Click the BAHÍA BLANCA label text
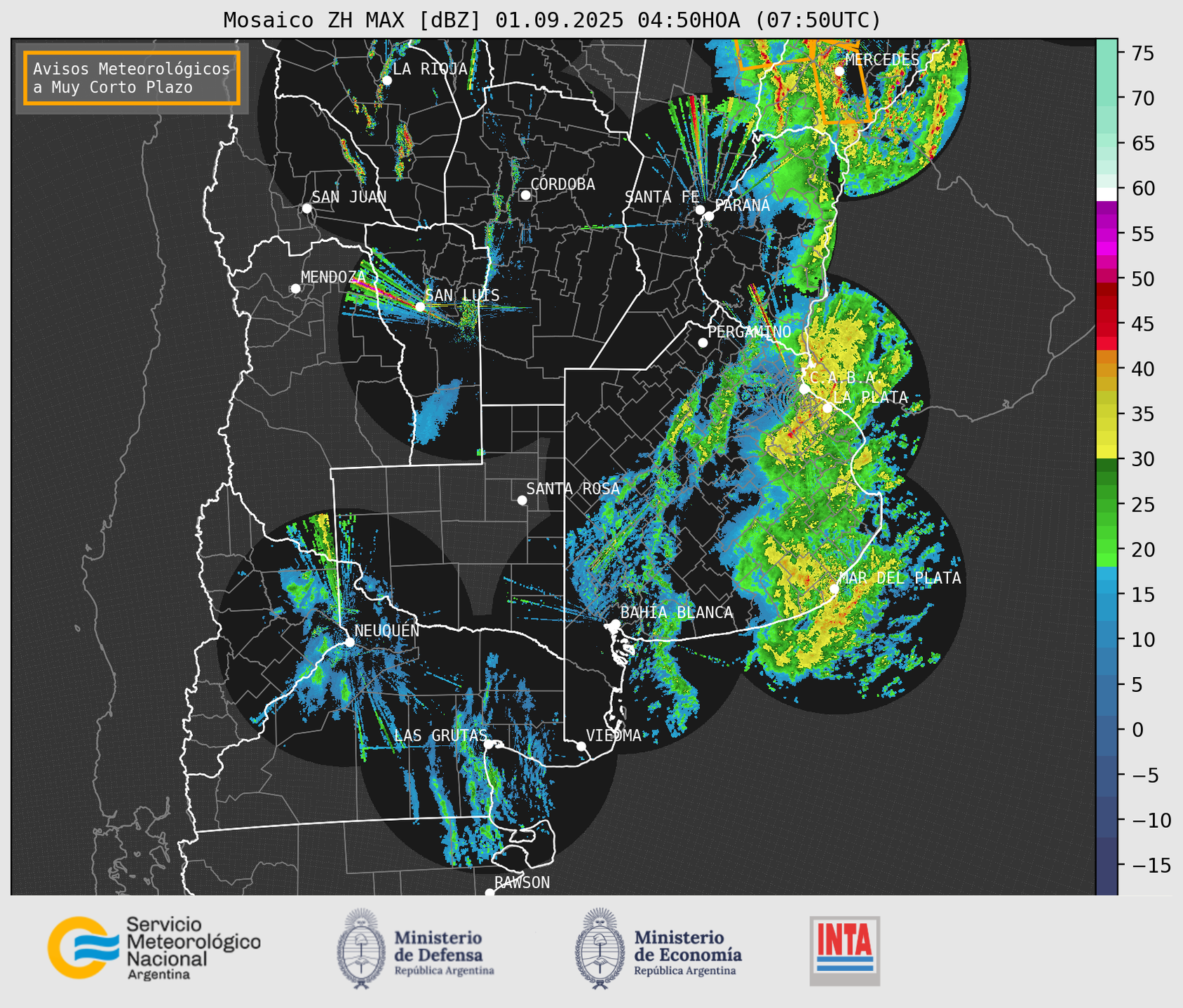Screen dimensions: 1183x1008 tap(677, 612)
